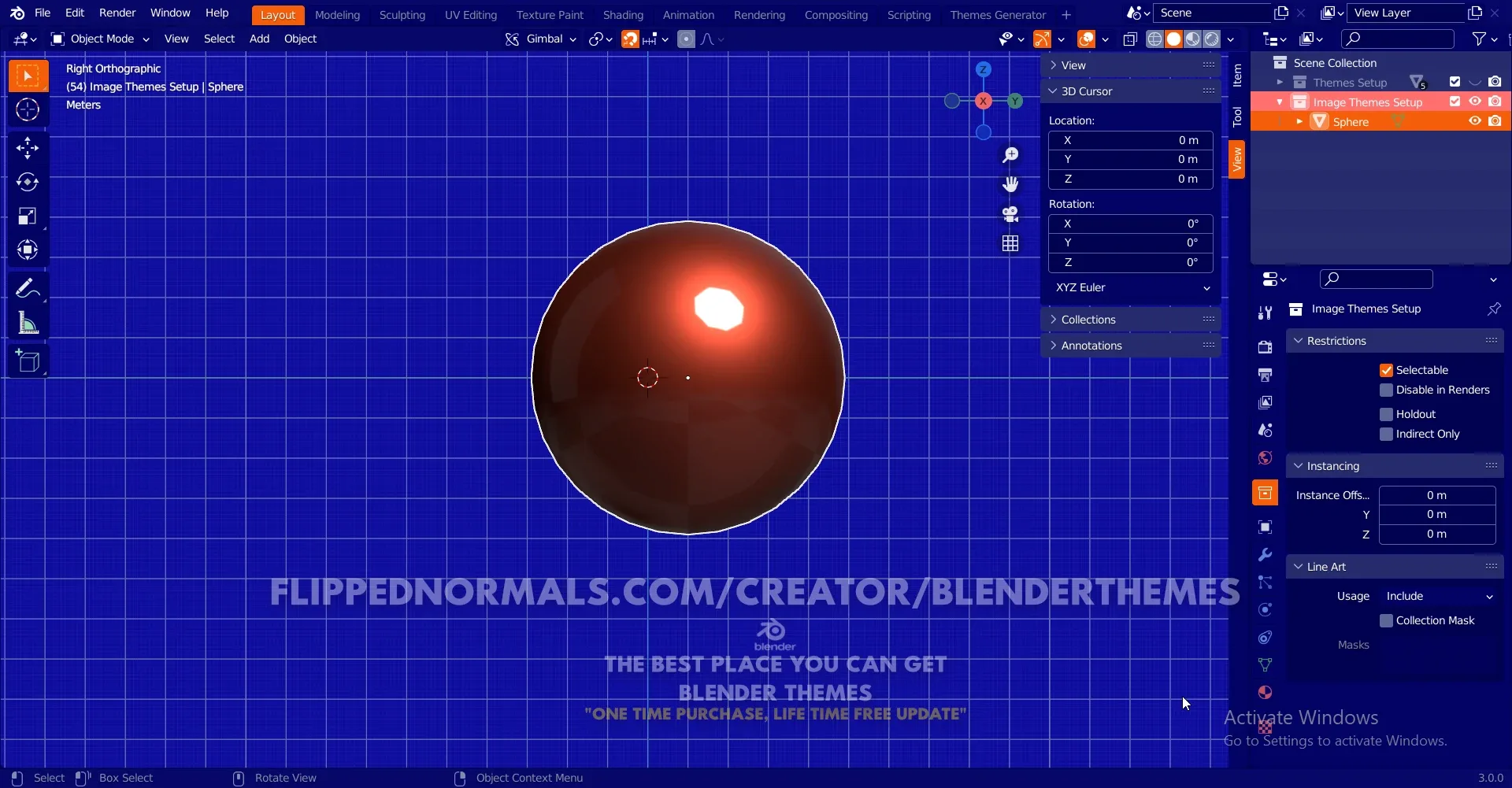Enable the Collection Mask checkbox
The height and width of the screenshot is (788, 1512).
[x=1386, y=620]
